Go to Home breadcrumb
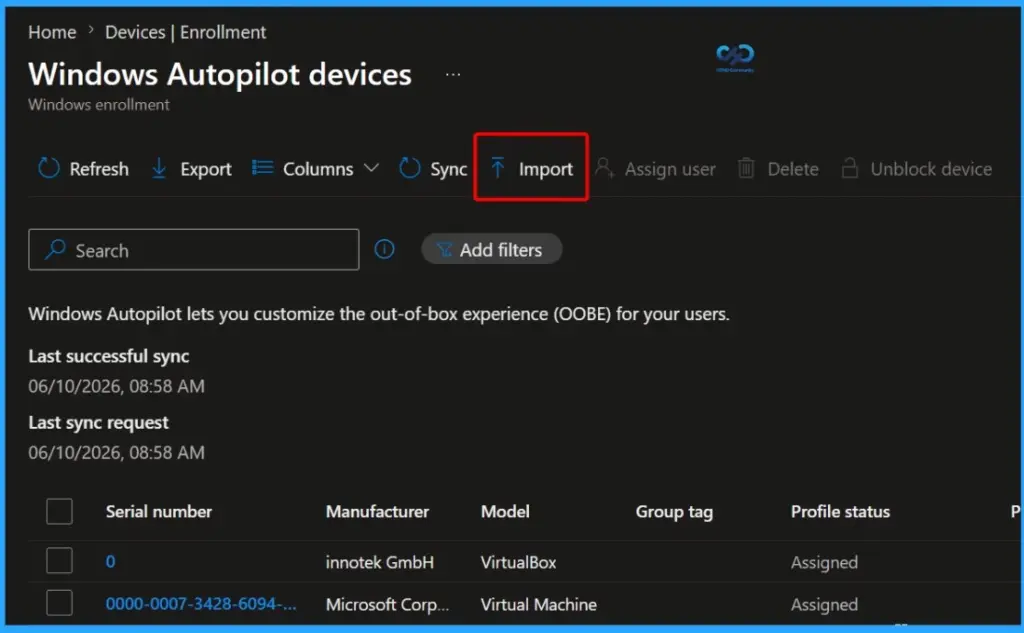 [x=52, y=32]
